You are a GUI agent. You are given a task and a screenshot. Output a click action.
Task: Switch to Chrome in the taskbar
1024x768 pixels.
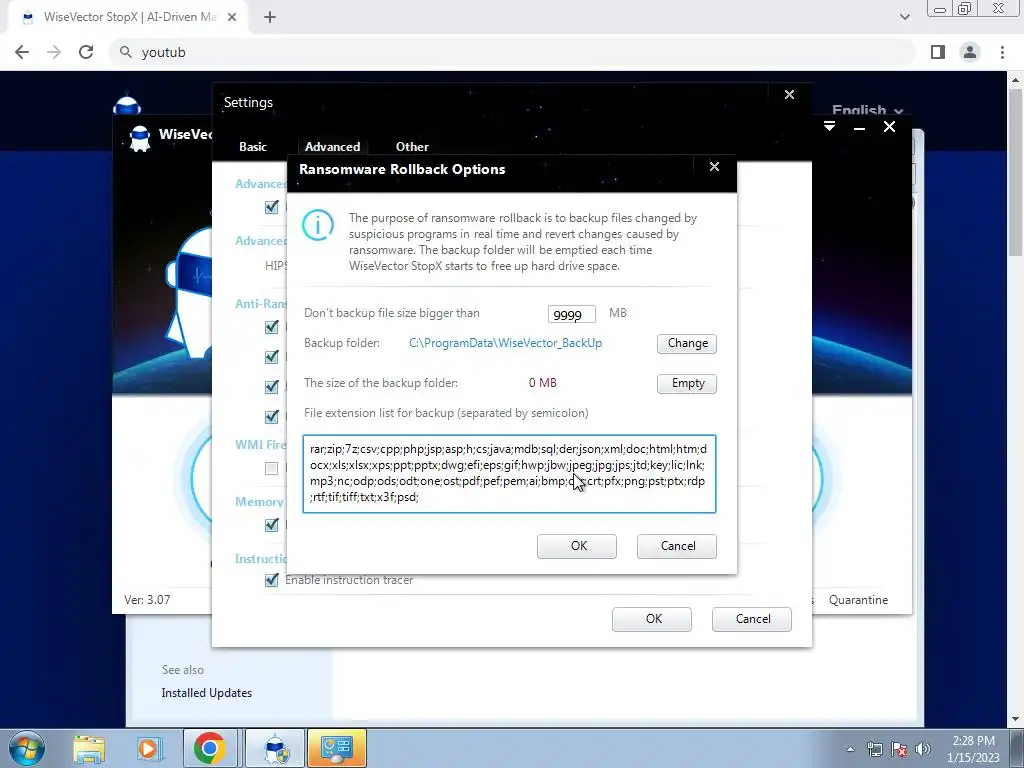[210, 748]
